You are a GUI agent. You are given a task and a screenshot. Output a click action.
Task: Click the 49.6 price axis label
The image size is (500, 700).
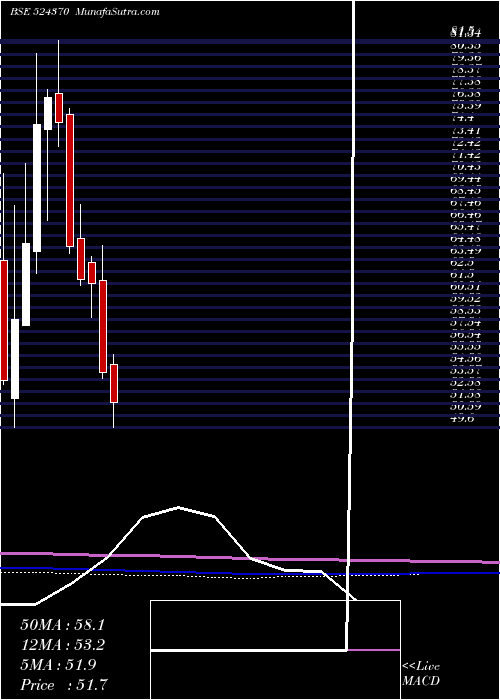click(462, 419)
